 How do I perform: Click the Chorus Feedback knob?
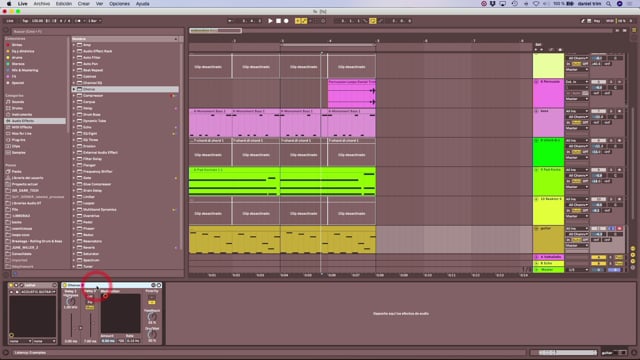(152, 316)
